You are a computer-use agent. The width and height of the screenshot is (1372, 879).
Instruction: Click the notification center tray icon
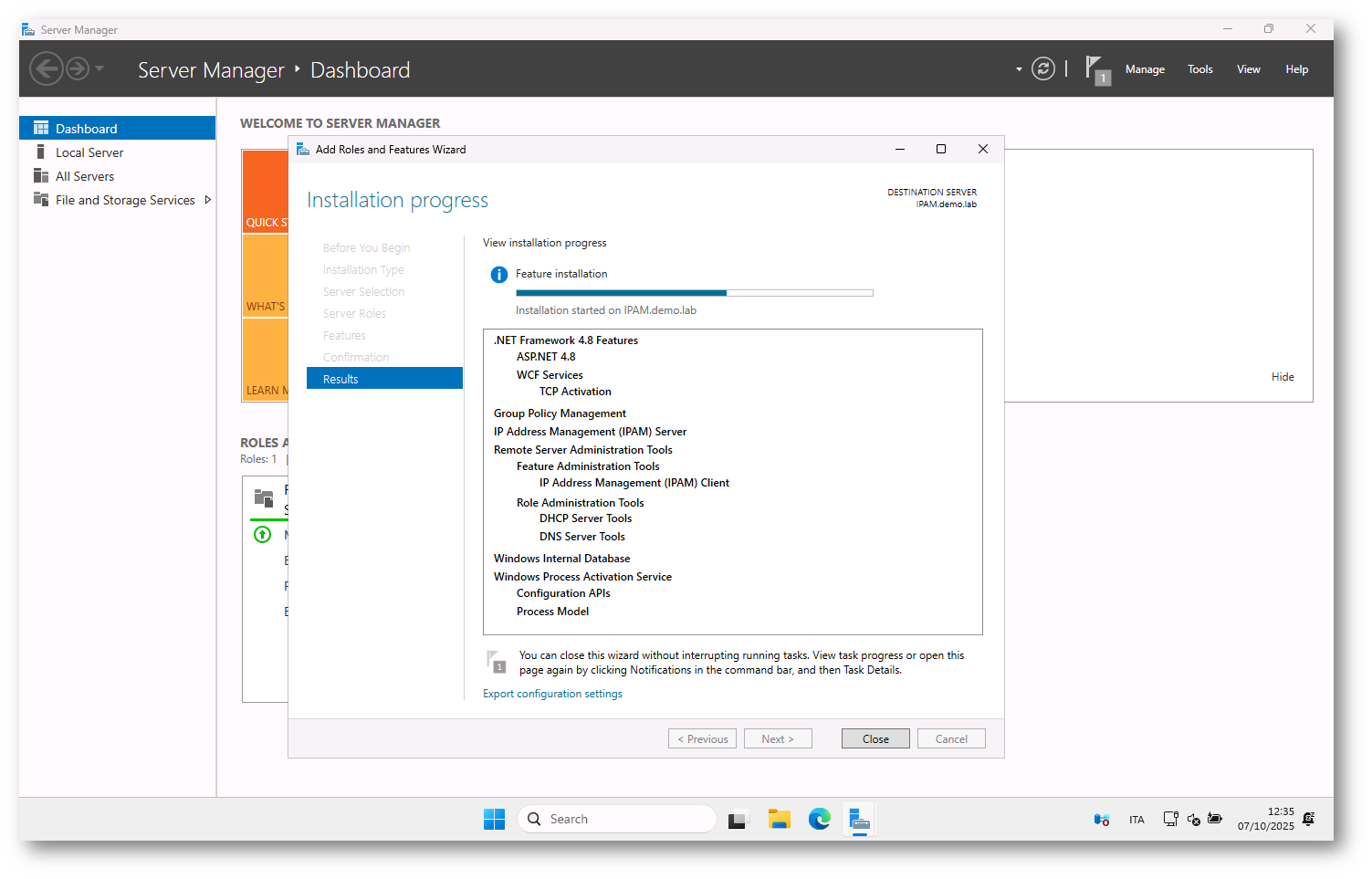[1309, 819]
